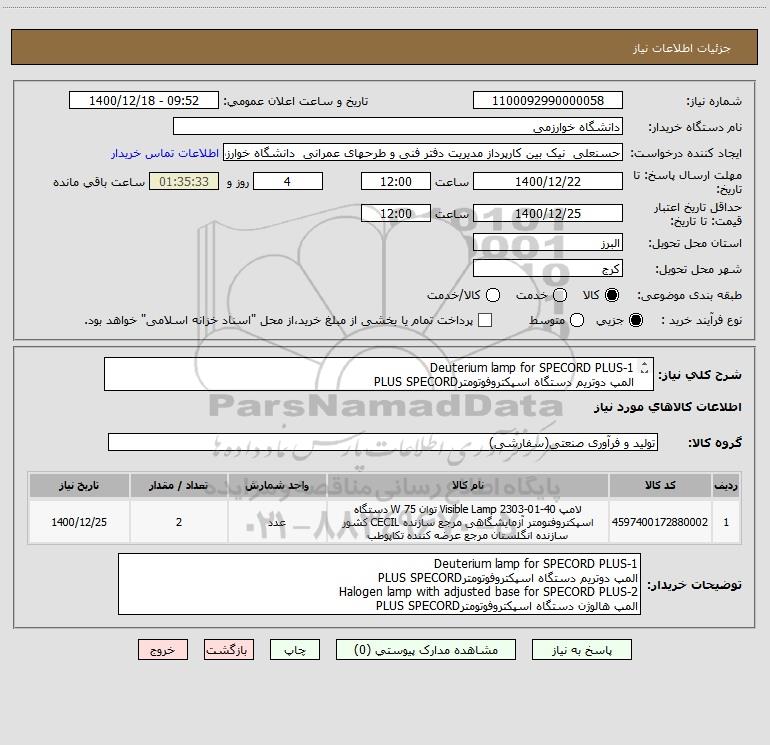
Task: Click the تعداد / مقدار column header
Action: [x=179, y=485]
